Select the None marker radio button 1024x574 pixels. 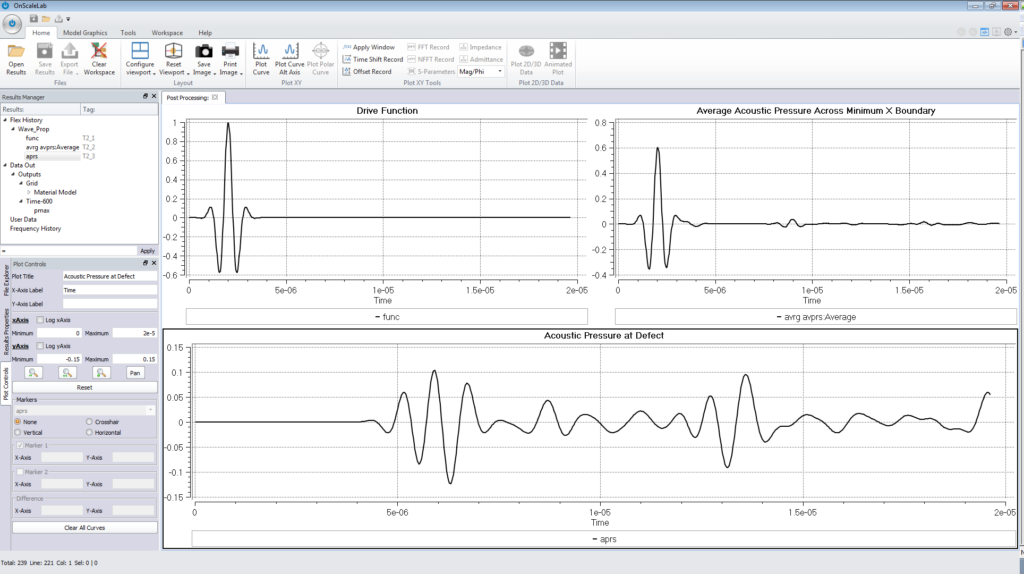pos(18,422)
